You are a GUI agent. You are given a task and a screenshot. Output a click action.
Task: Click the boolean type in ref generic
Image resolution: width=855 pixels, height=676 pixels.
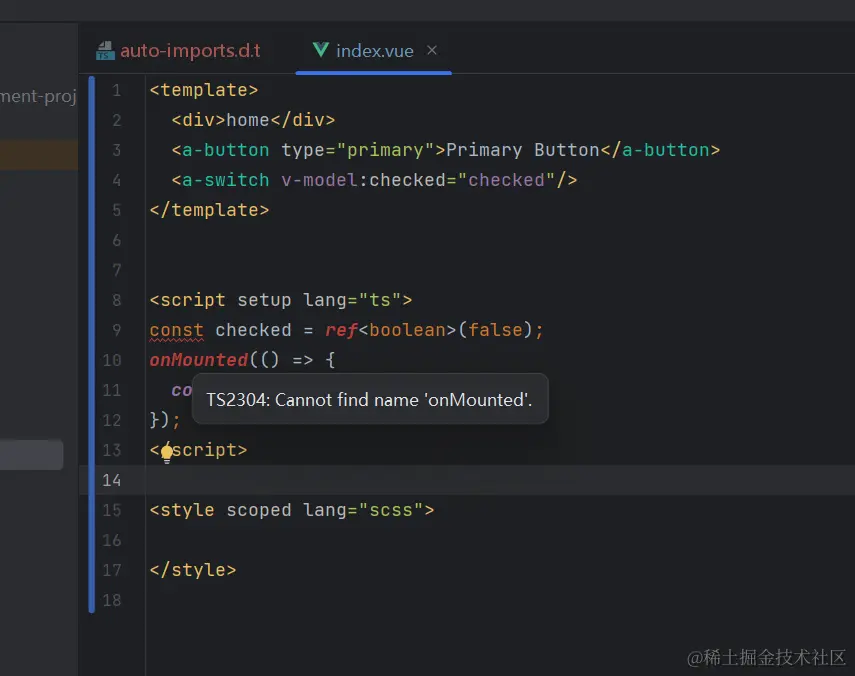407,330
